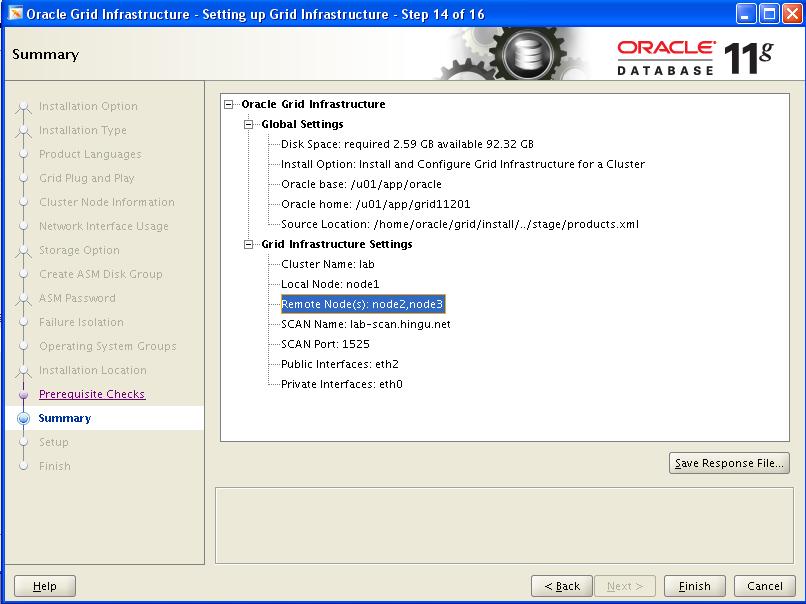Viewport: 806px width, 604px height.
Task: Click the Oracle installer title bar icon
Action: click(14, 14)
